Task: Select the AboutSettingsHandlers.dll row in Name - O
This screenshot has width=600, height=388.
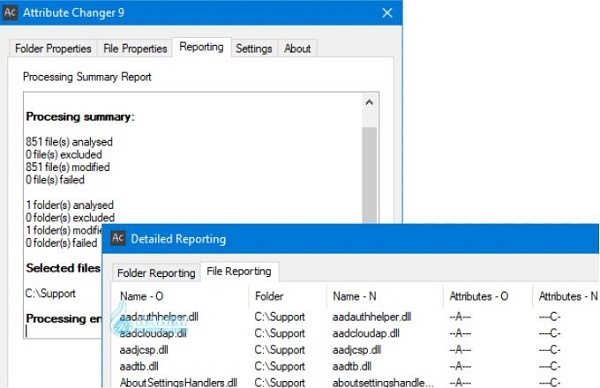Action: [x=178, y=382]
